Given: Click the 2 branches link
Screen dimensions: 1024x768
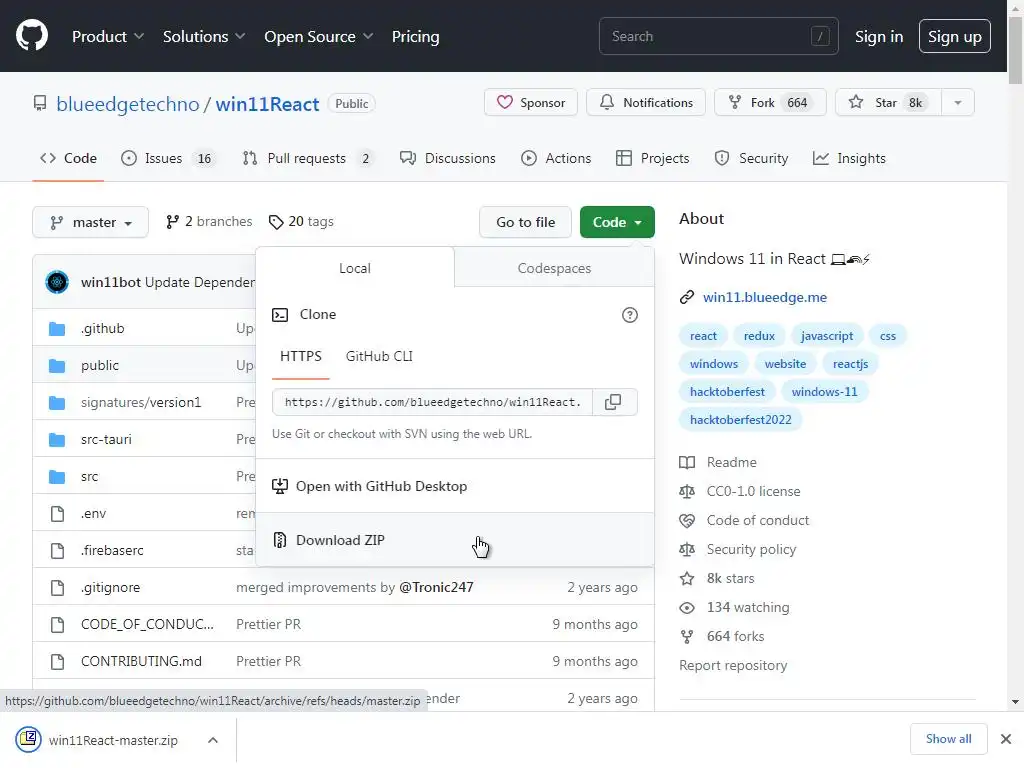Looking at the screenshot, I should pos(209,222).
